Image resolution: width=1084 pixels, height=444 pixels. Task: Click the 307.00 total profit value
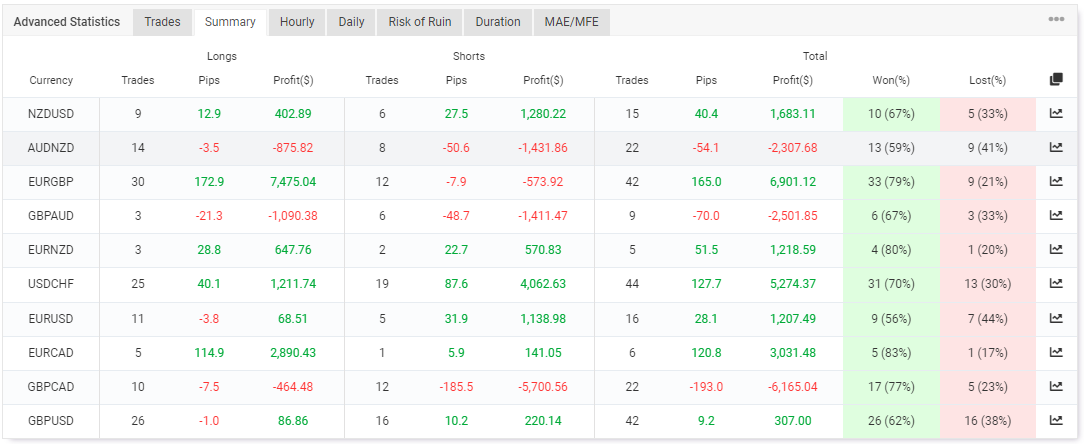[793, 420]
